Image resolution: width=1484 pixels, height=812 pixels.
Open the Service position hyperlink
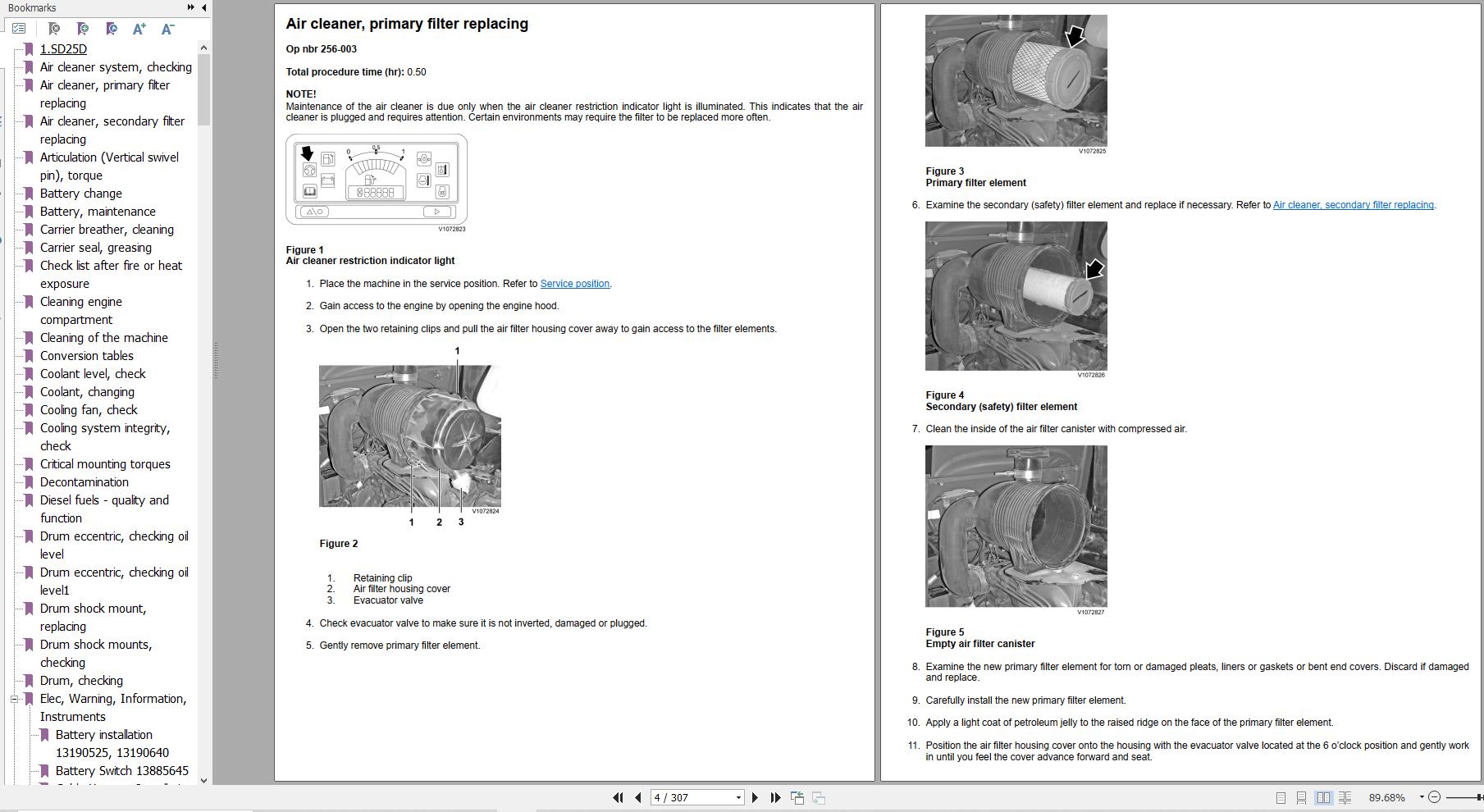(x=575, y=283)
